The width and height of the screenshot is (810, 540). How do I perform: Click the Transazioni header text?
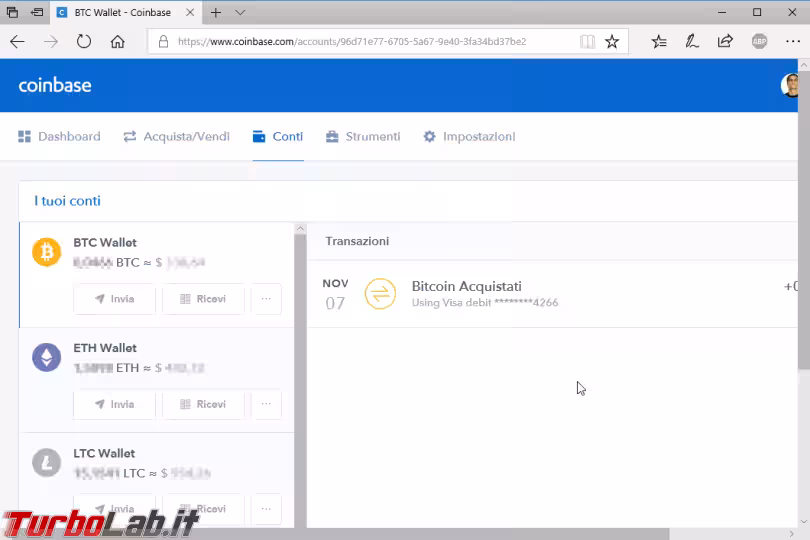pyautogui.click(x=357, y=241)
